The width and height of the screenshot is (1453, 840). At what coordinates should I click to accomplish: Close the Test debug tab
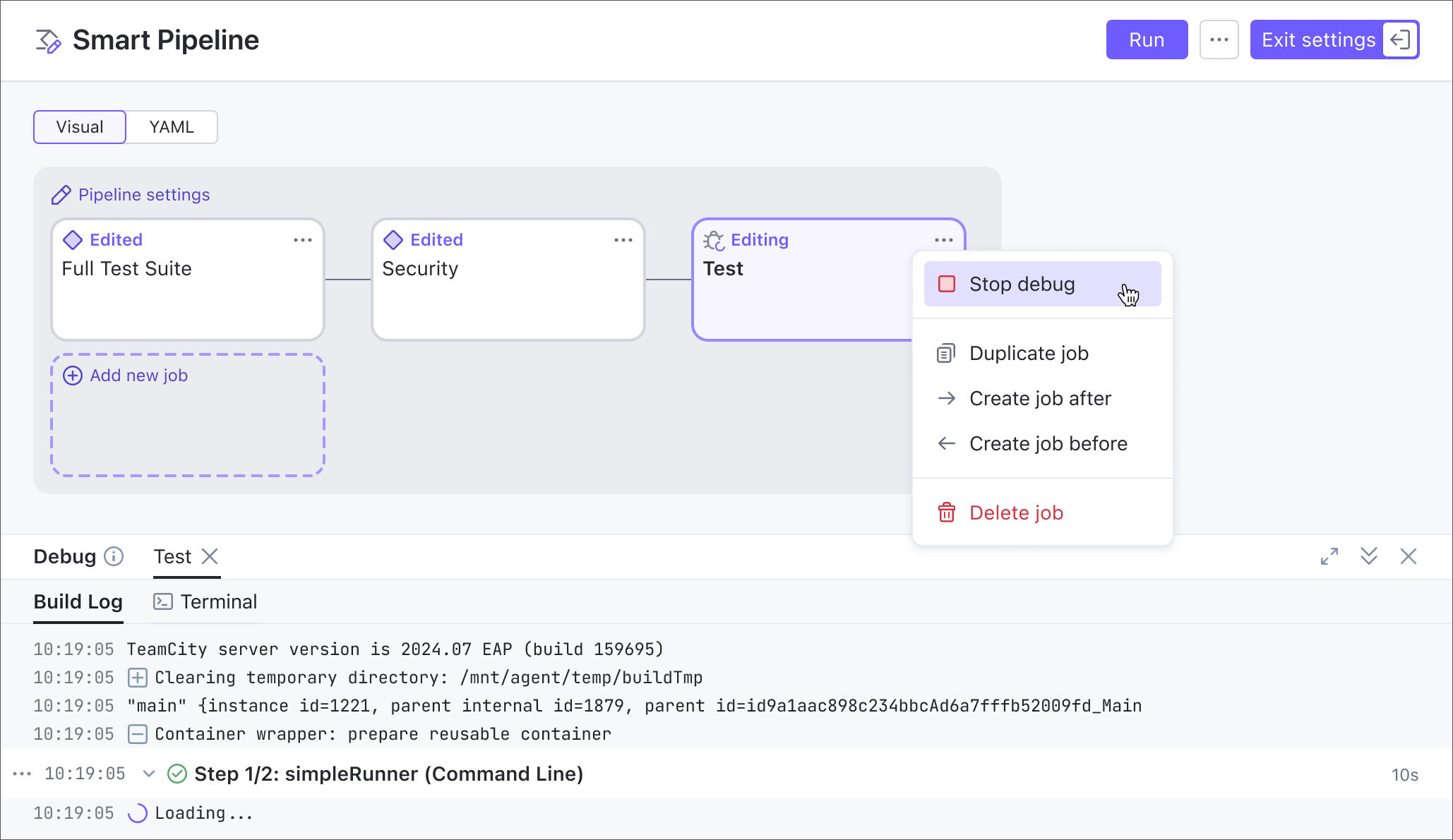210,556
